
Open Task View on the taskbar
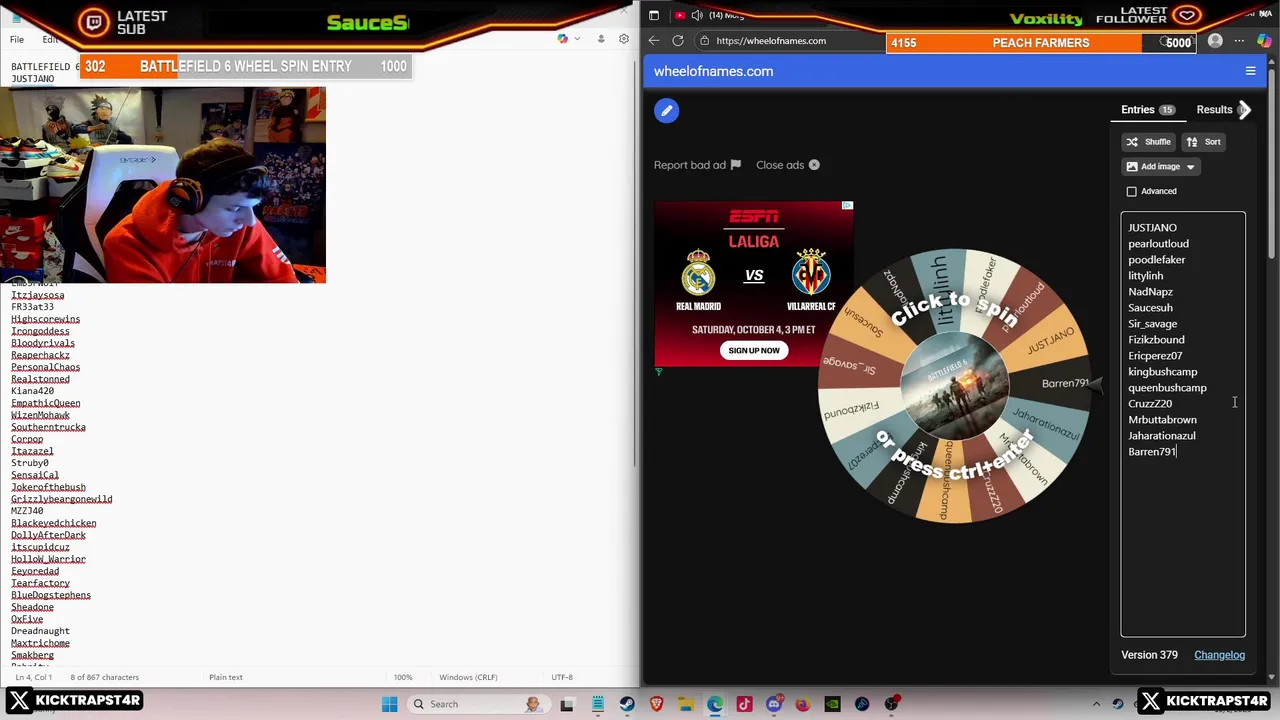[x=567, y=704]
